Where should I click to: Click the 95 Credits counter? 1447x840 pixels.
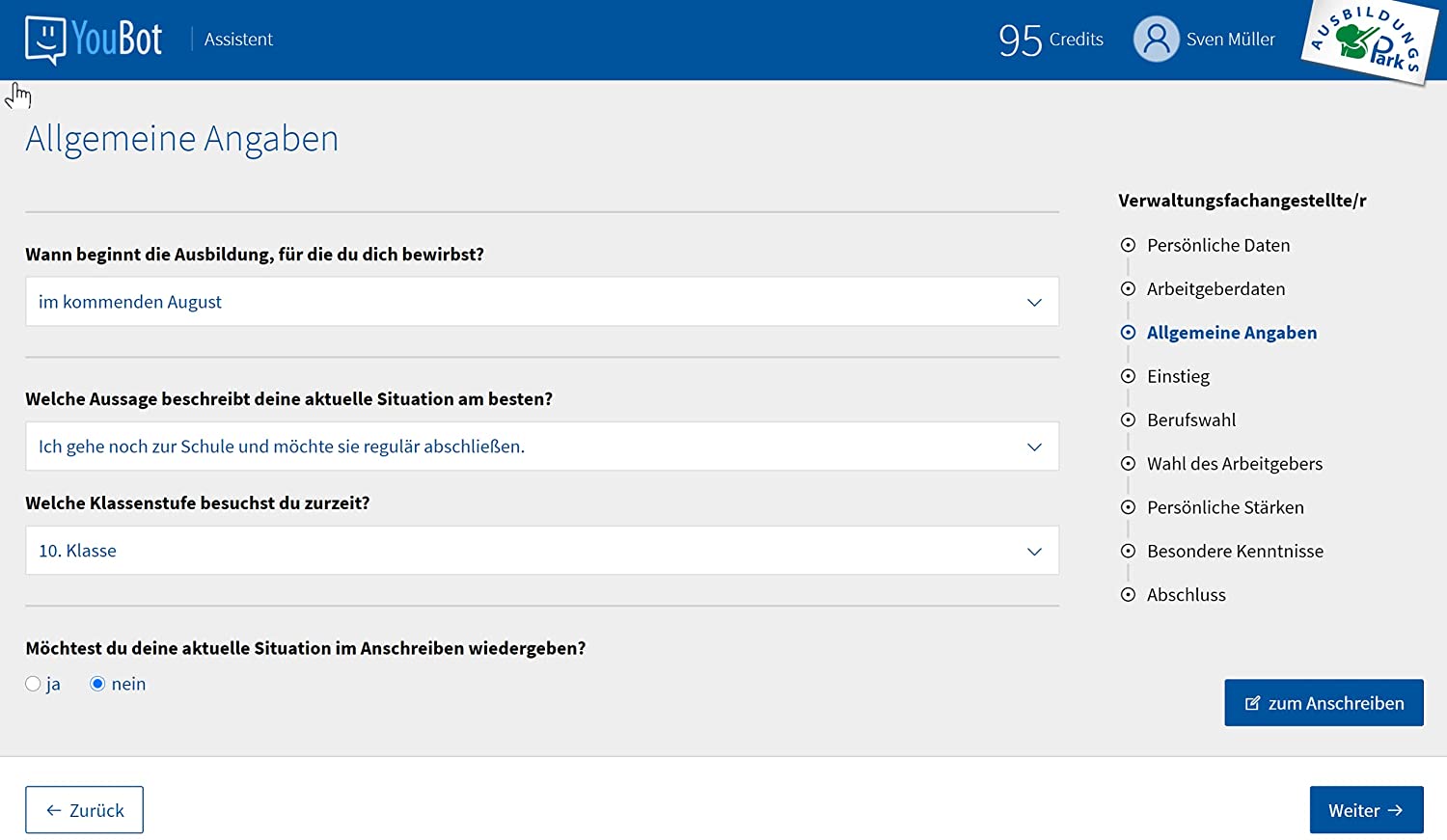point(1051,40)
